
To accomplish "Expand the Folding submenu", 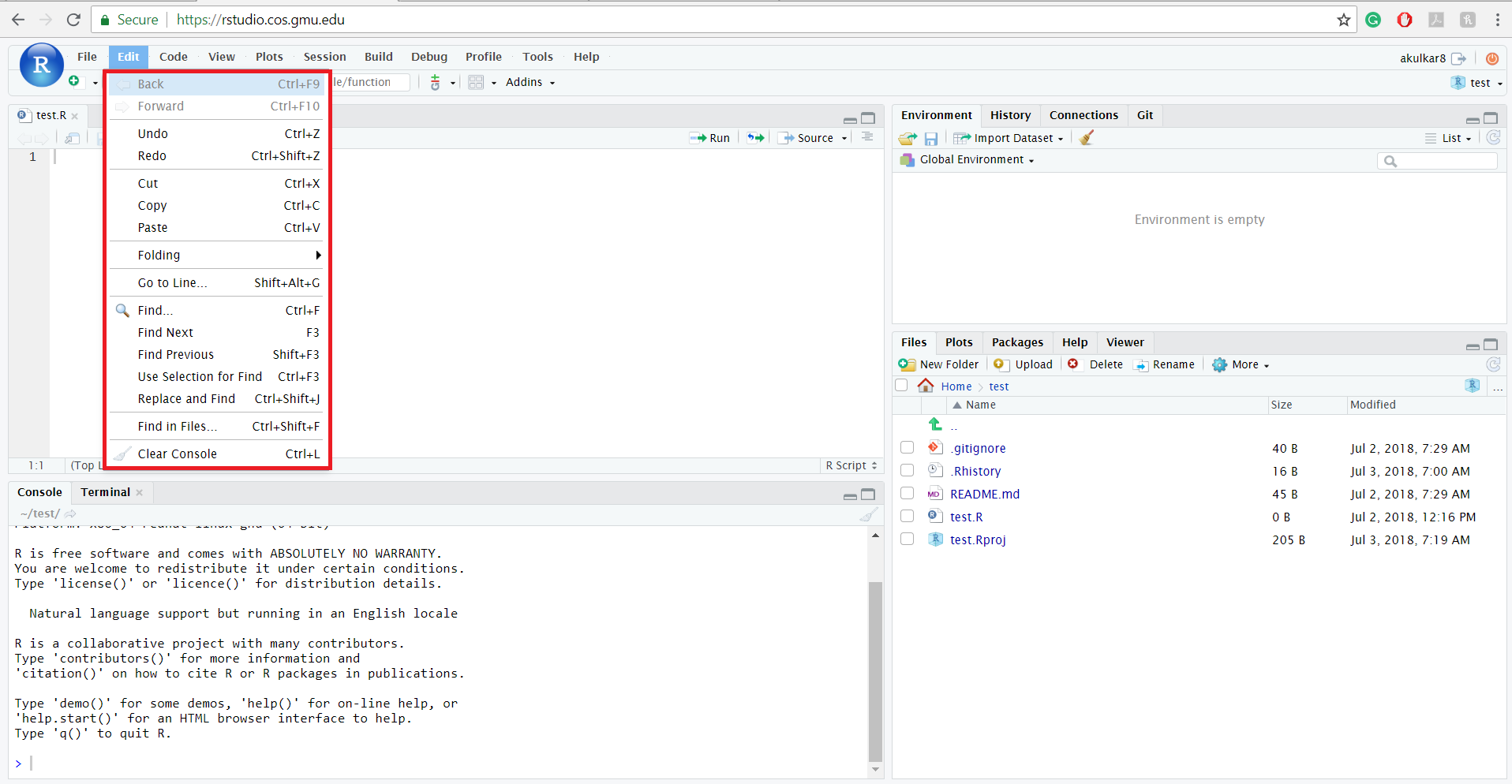I will [x=216, y=255].
